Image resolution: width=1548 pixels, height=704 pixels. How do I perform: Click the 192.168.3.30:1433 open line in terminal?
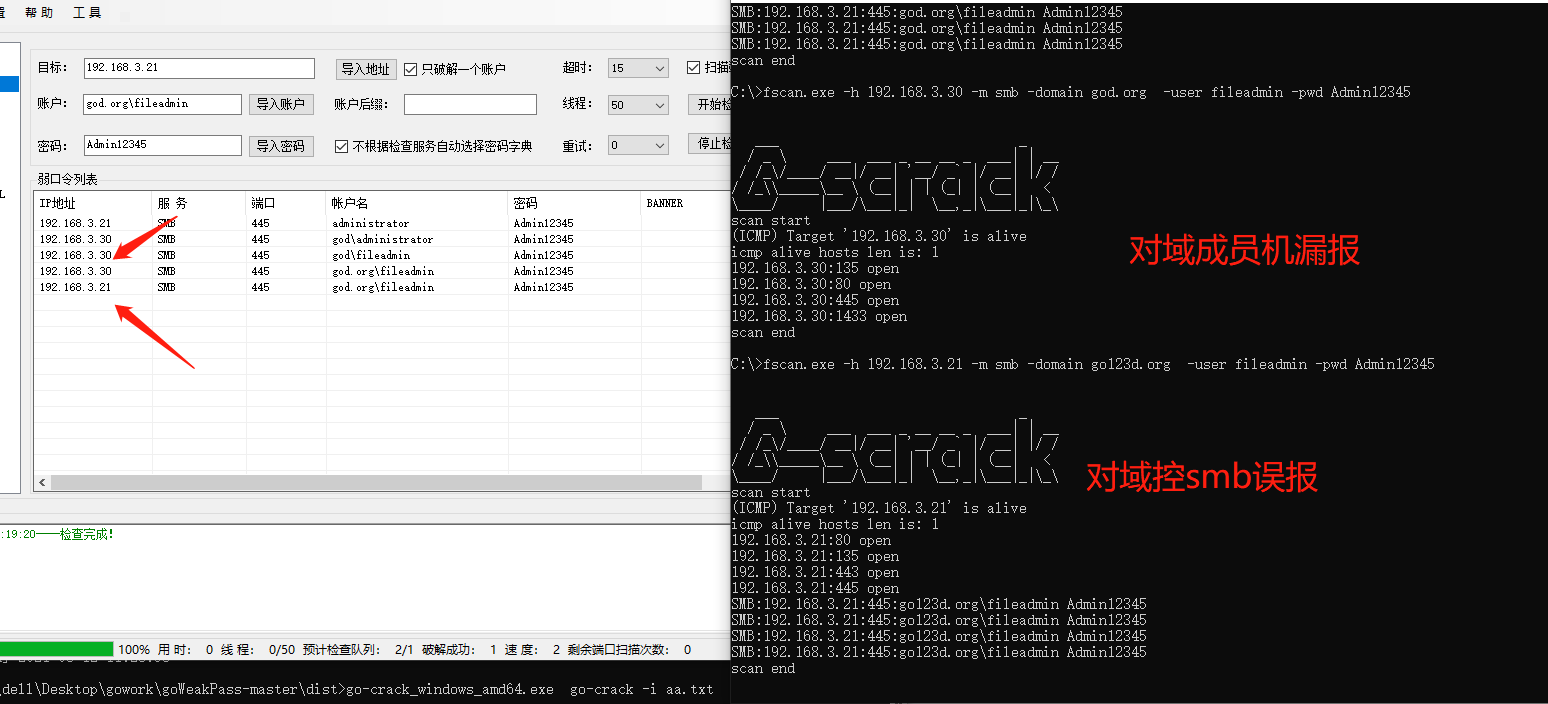click(x=819, y=316)
